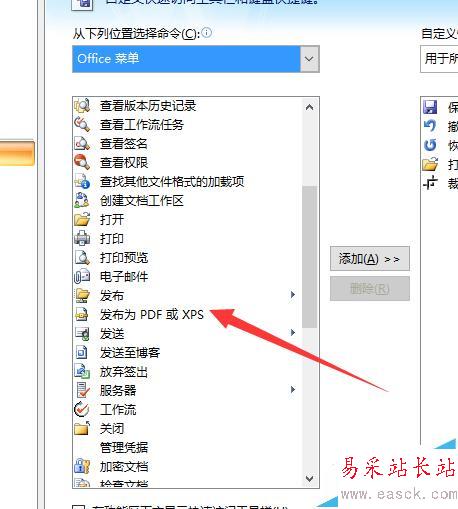458x509 pixels.
Task: Expand the 服务器 submenu arrow
Action: (293, 389)
